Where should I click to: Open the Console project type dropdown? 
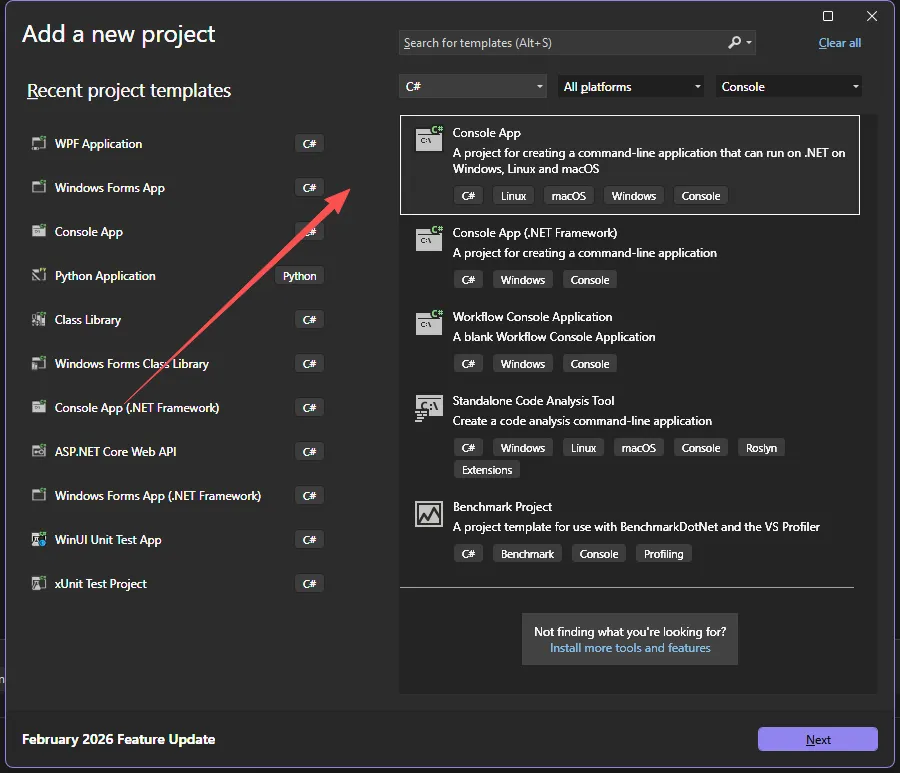(x=789, y=87)
